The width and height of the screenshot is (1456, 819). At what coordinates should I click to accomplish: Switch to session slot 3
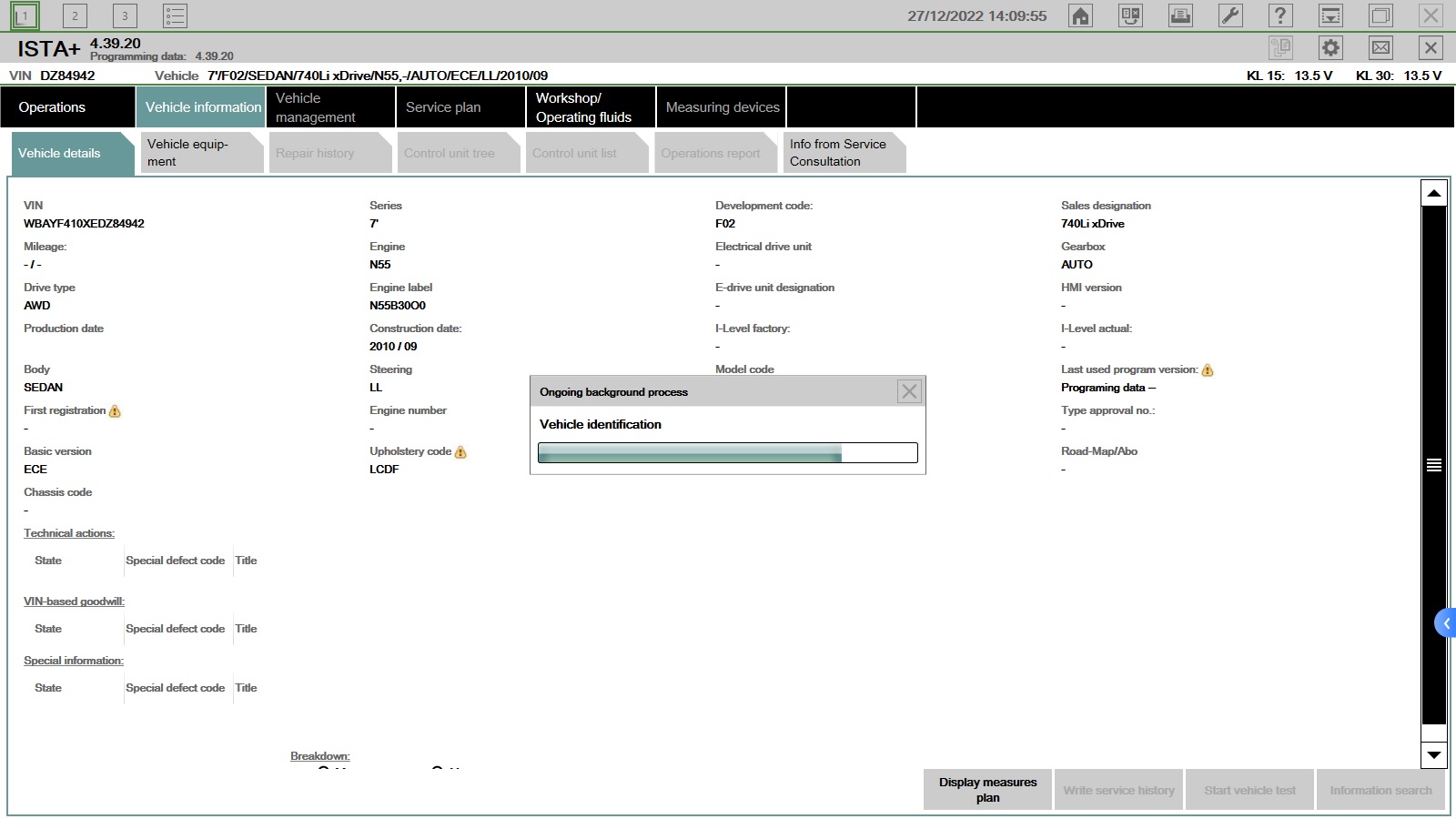click(125, 15)
